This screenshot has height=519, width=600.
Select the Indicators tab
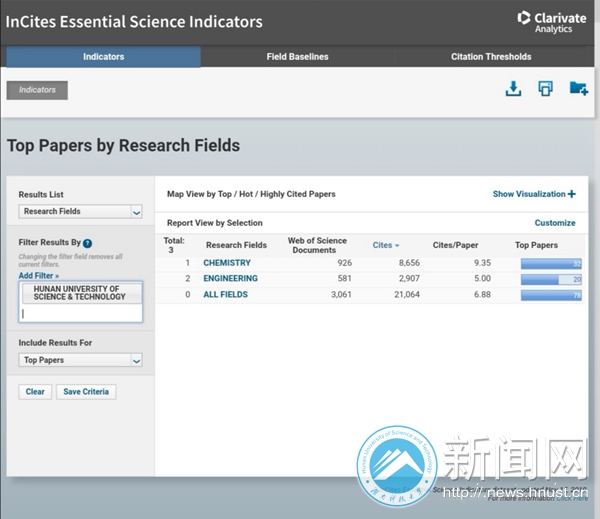pyautogui.click(x=103, y=57)
